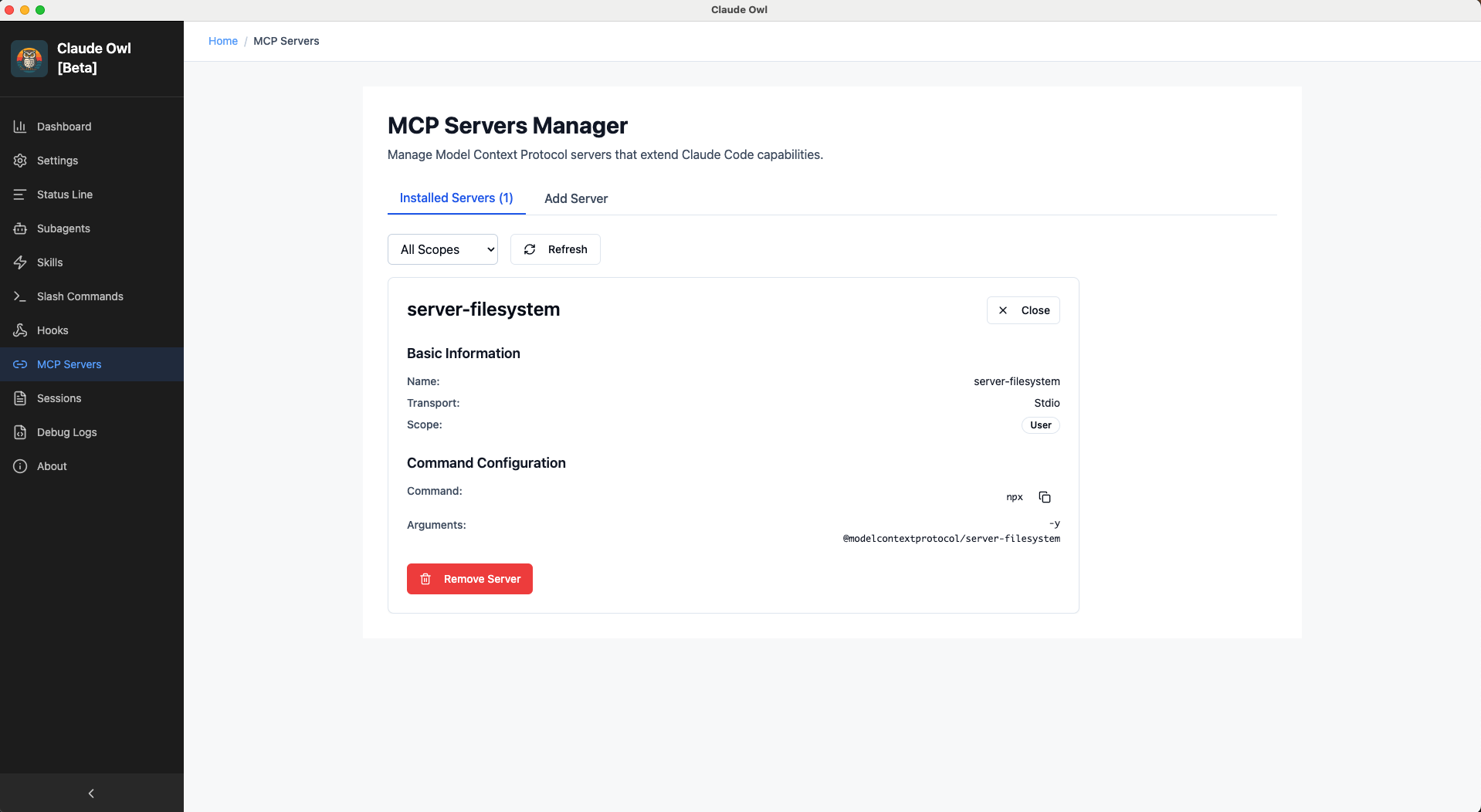The height and width of the screenshot is (812, 1481).
Task: Open Dashboard from the sidebar
Action: [x=92, y=127]
